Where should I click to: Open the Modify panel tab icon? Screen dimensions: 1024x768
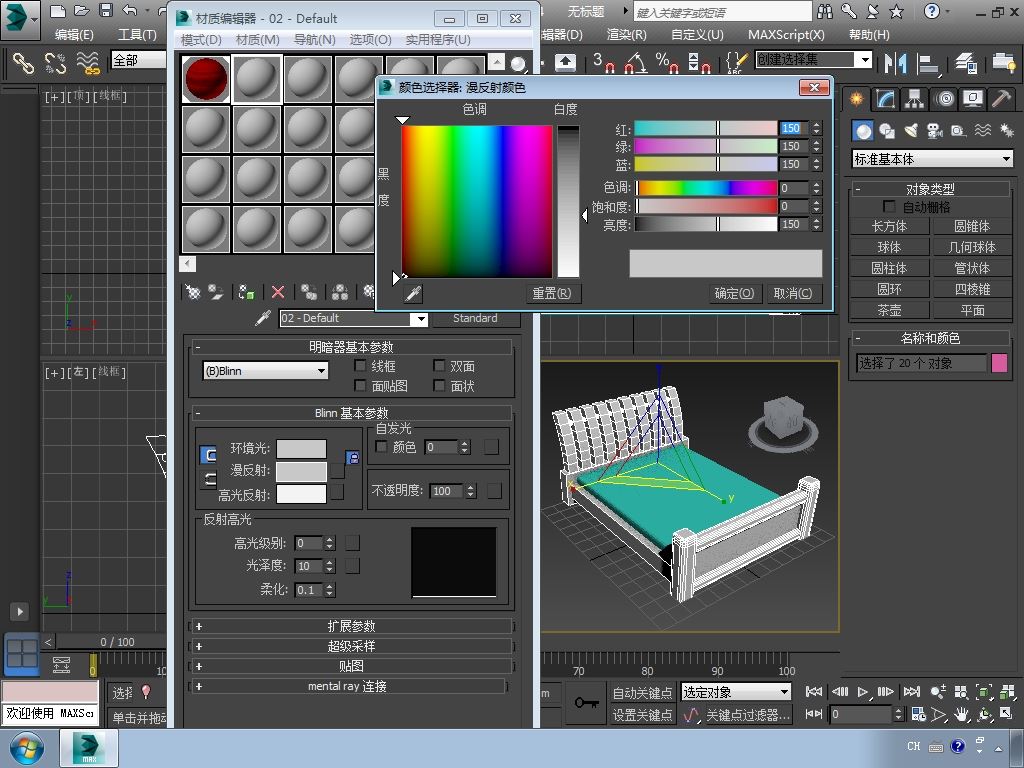[x=886, y=99]
